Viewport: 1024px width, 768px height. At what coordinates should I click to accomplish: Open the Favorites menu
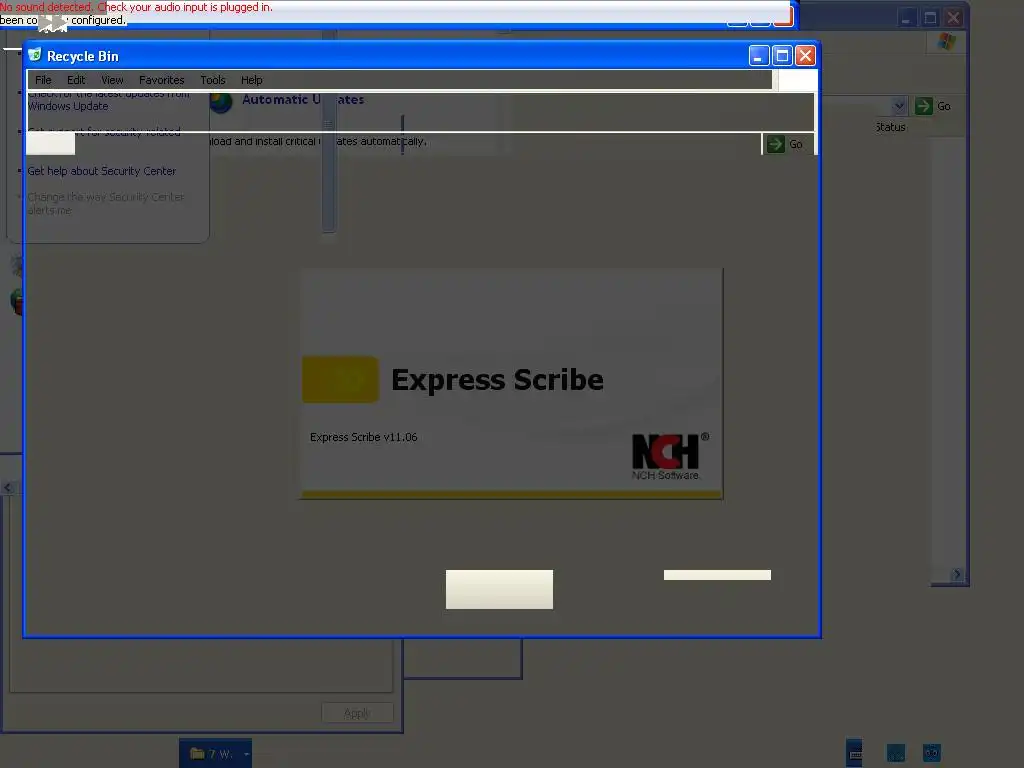[161, 80]
